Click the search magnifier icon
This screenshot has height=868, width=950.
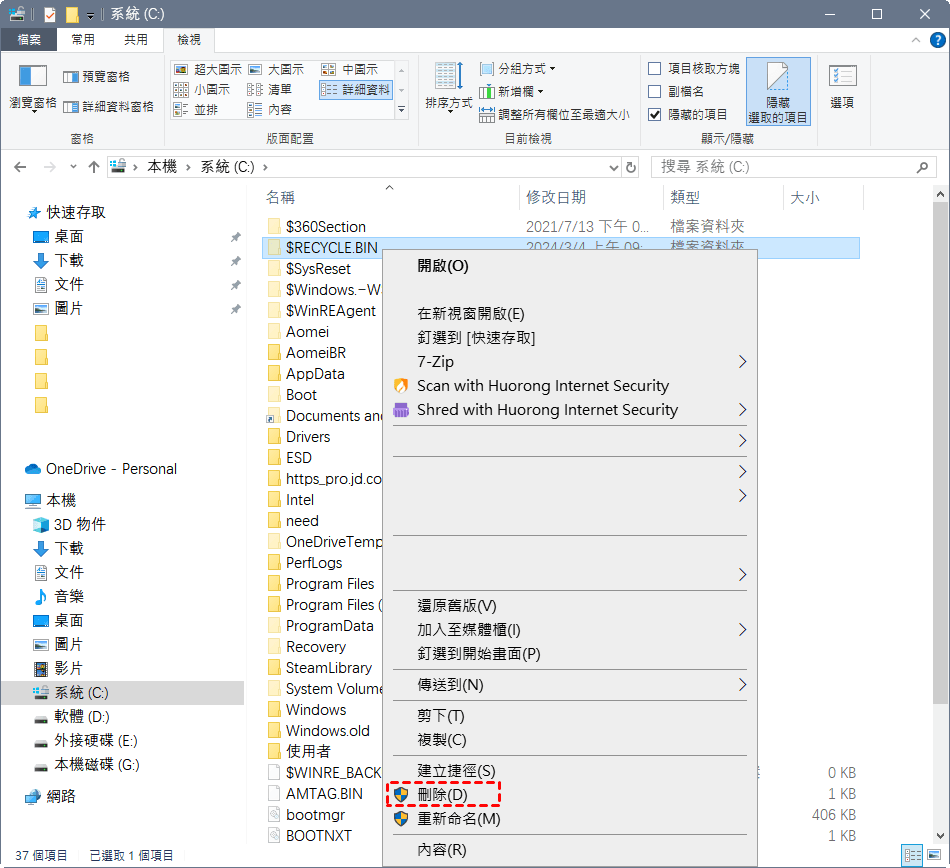coord(922,167)
